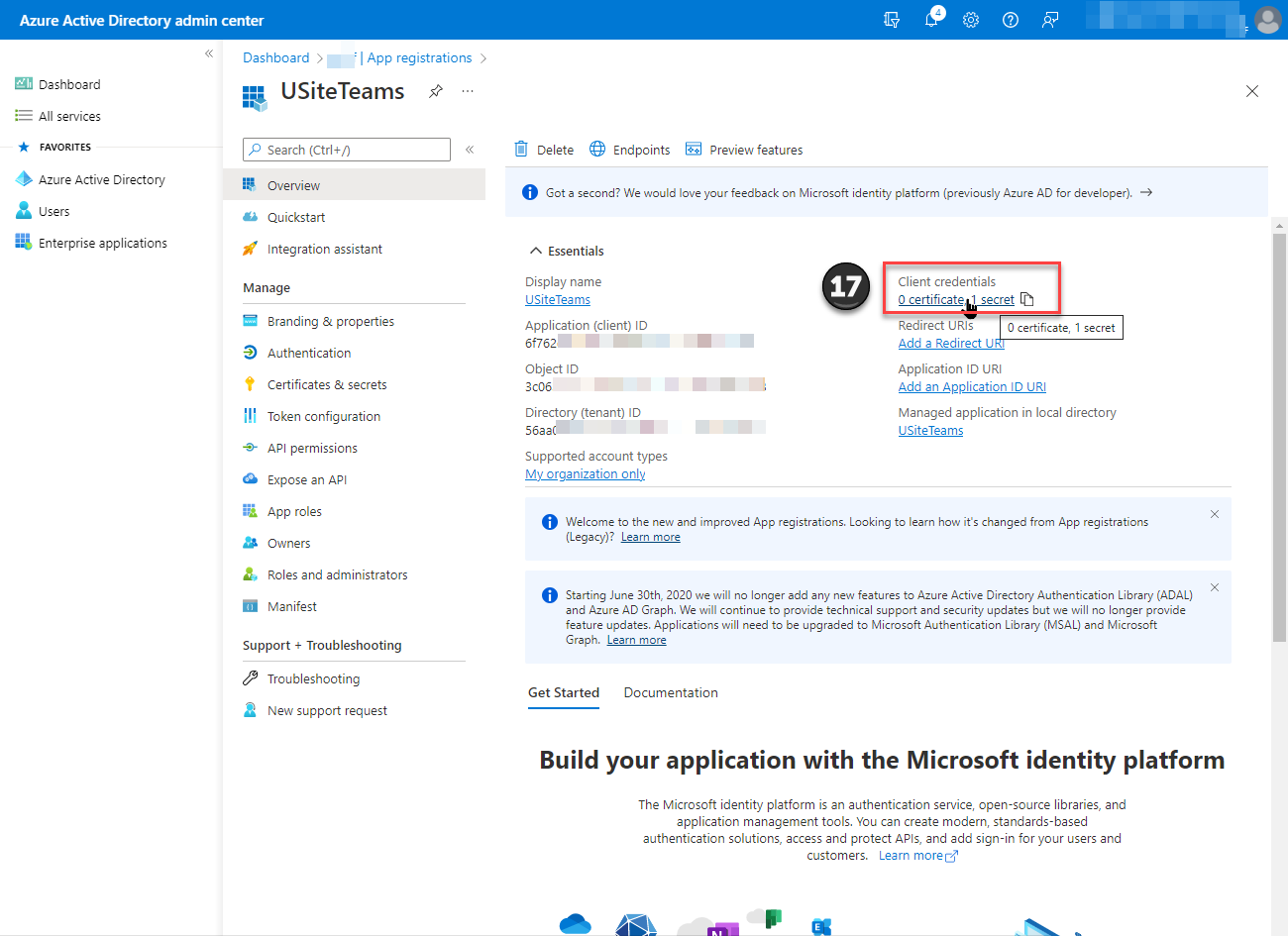Focus the Search (Ctrl+/) box
This screenshot has height=936, width=1288.
[347, 150]
